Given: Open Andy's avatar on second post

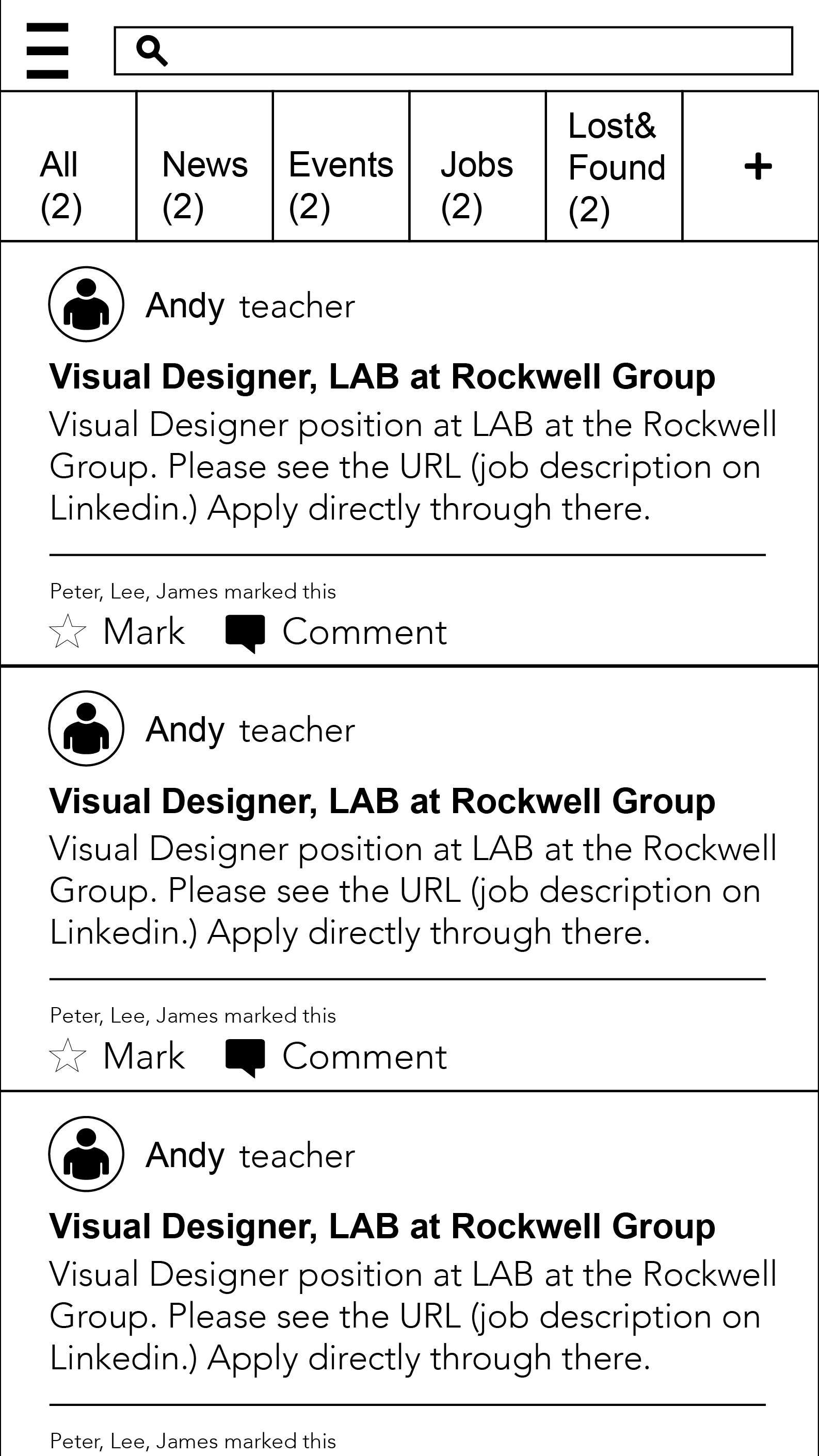Looking at the screenshot, I should pyautogui.click(x=86, y=728).
